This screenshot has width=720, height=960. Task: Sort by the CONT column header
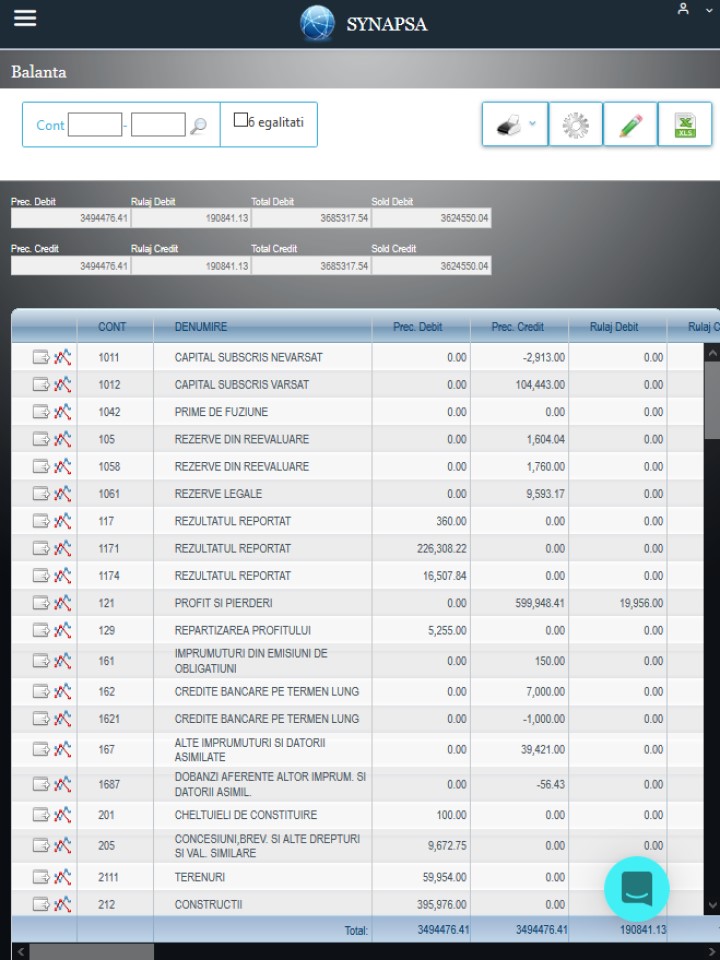click(112, 327)
